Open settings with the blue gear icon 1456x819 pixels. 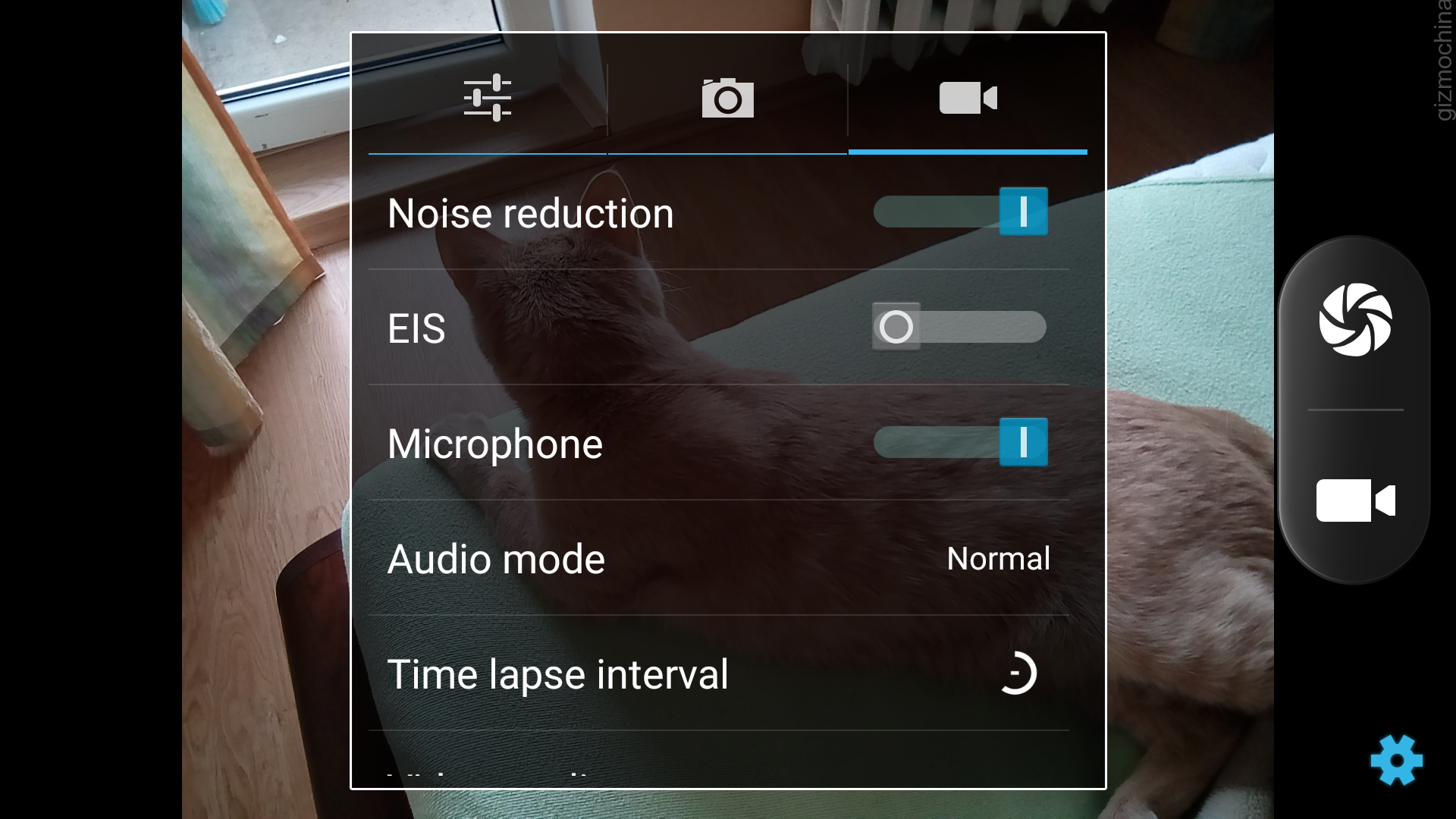click(x=1396, y=759)
